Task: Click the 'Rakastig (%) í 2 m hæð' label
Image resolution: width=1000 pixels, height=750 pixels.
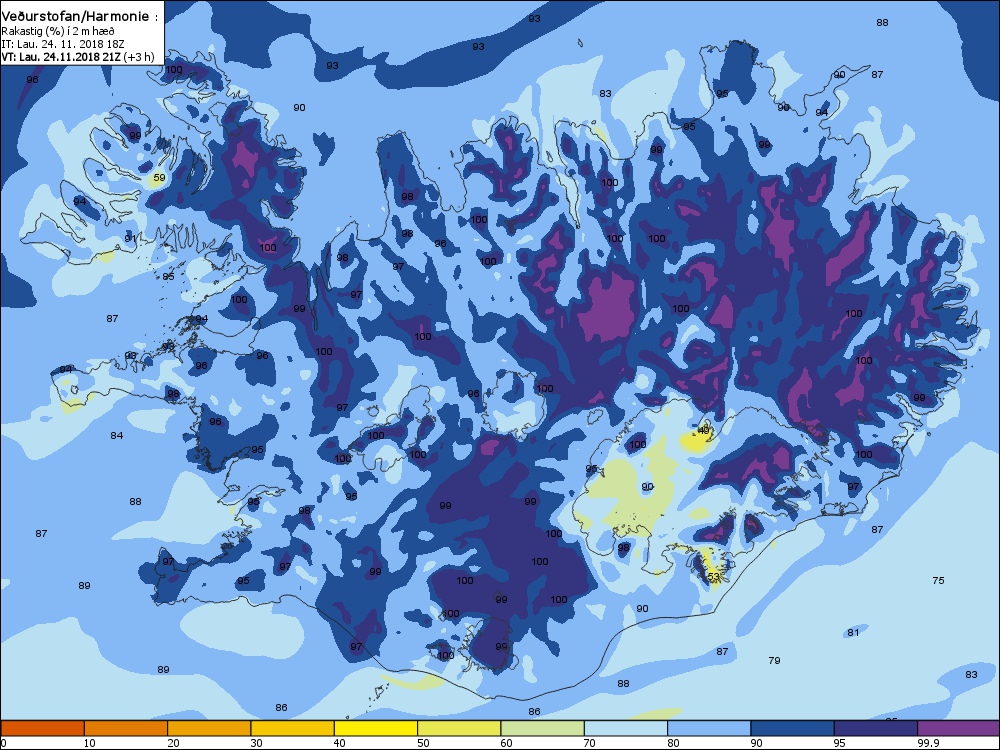Action: (58, 31)
